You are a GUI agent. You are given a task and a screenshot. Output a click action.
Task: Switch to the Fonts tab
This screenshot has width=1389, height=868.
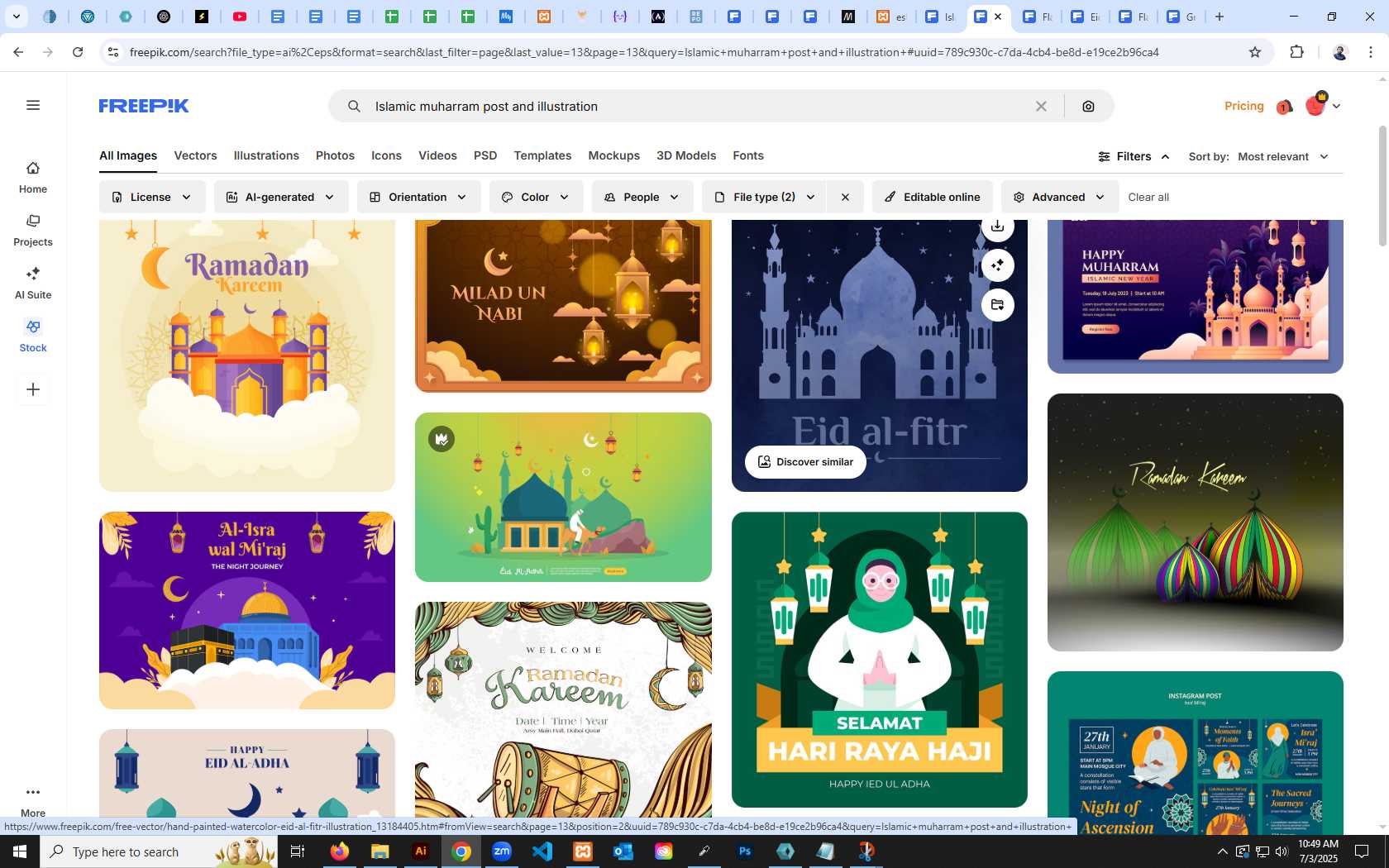(748, 155)
